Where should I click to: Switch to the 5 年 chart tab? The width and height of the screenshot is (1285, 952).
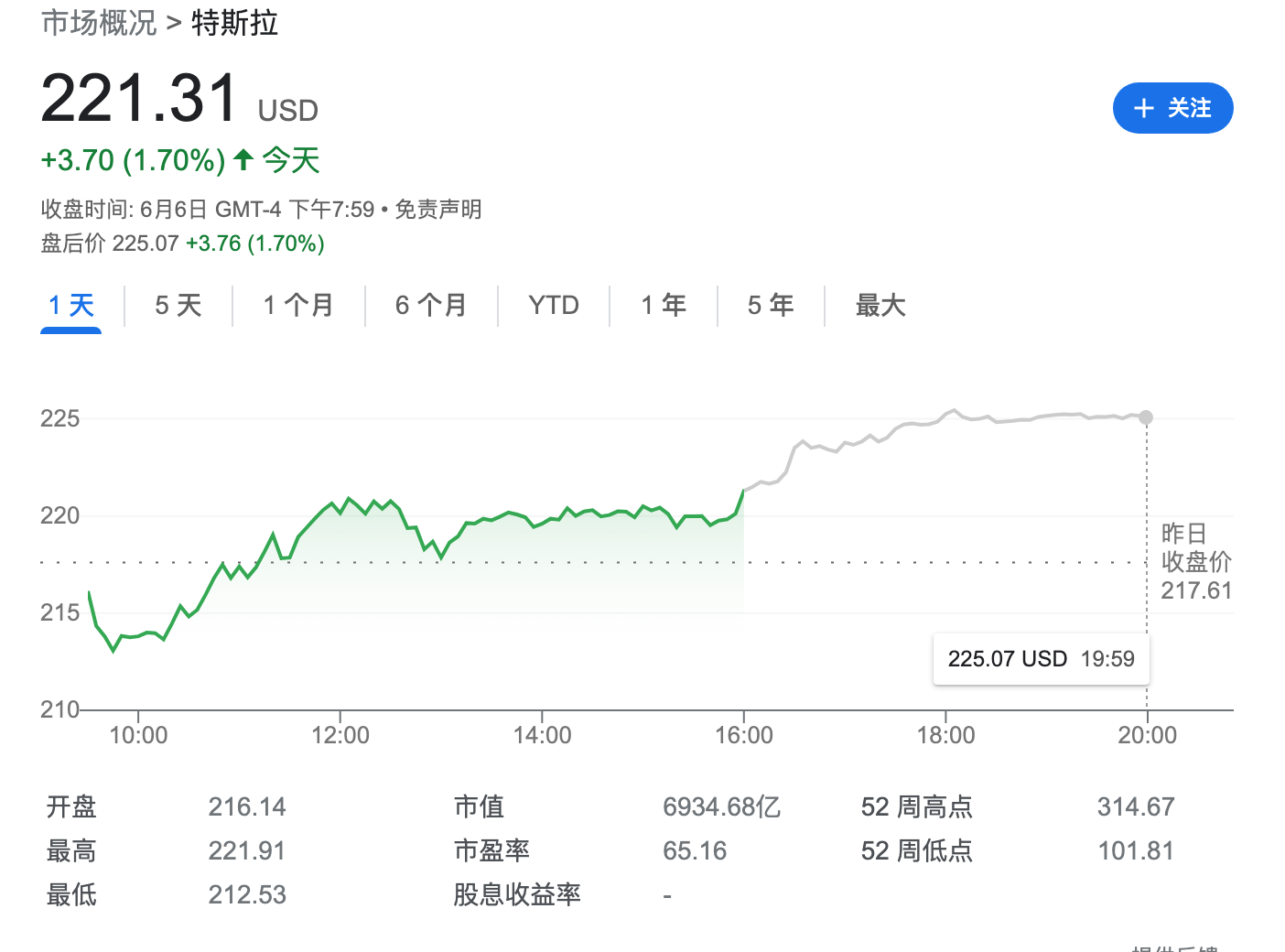coord(771,305)
